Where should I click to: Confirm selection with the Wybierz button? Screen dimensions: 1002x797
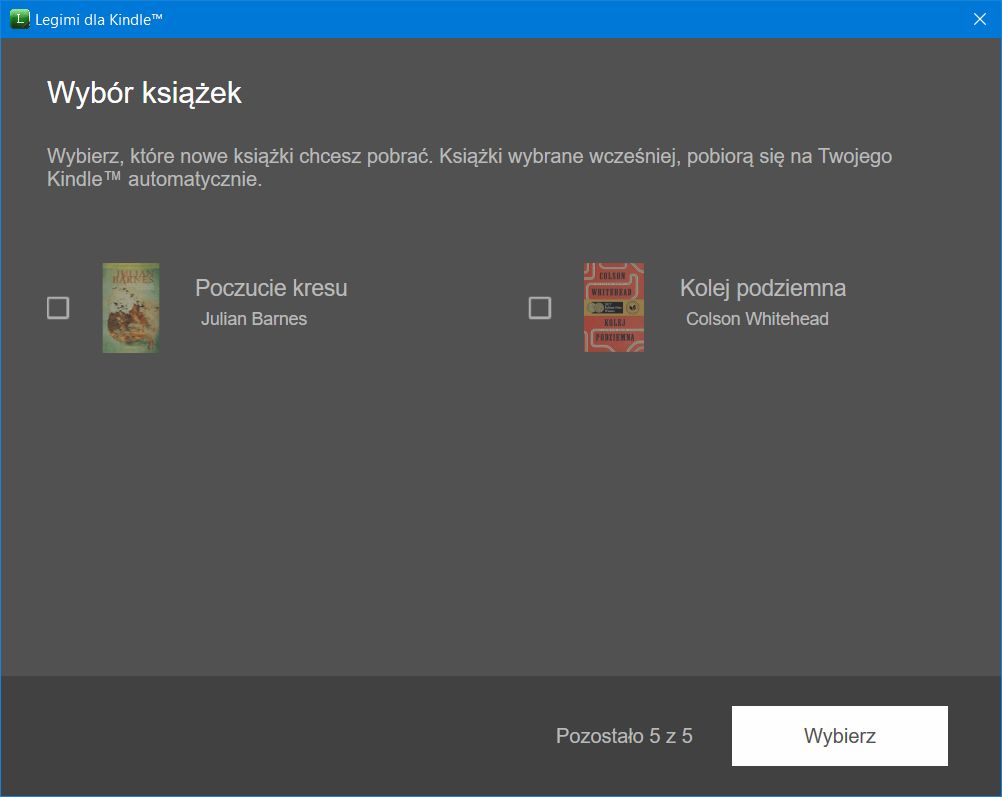tap(840, 736)
